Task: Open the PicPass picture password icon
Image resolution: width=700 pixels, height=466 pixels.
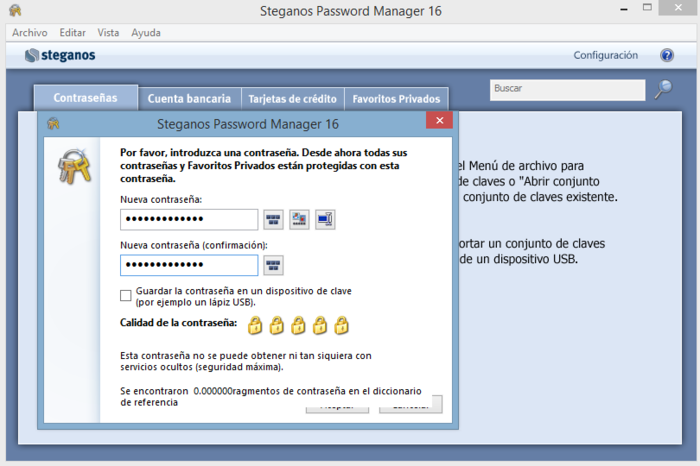Action: click(299, 220)
